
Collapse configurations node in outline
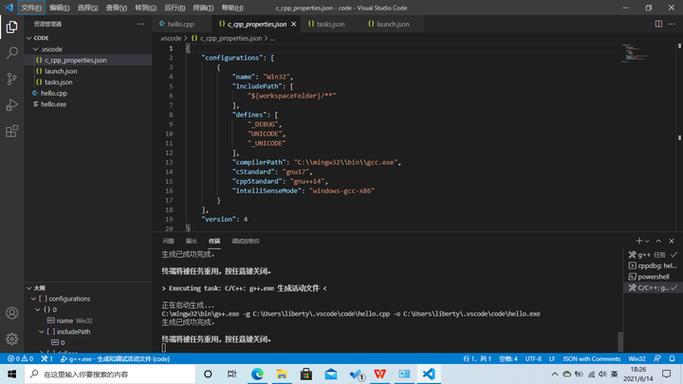[34, 299]
